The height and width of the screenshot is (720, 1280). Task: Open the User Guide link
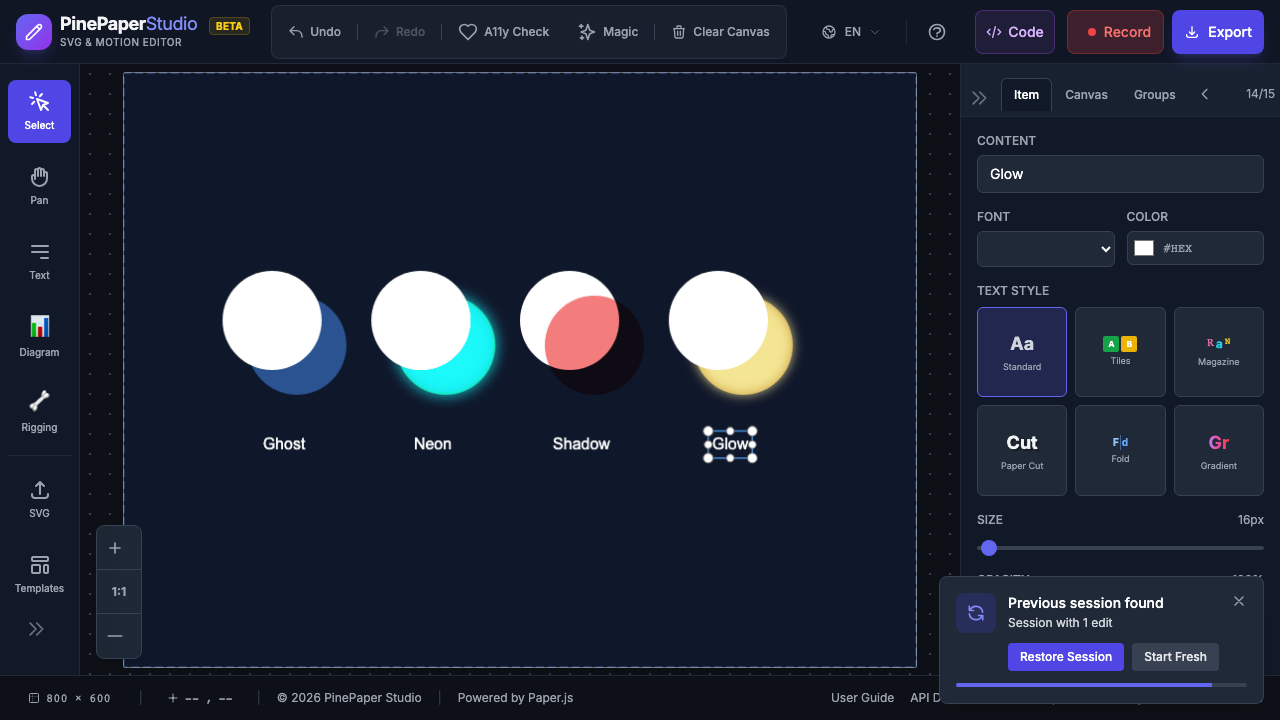tap(862, 697)
